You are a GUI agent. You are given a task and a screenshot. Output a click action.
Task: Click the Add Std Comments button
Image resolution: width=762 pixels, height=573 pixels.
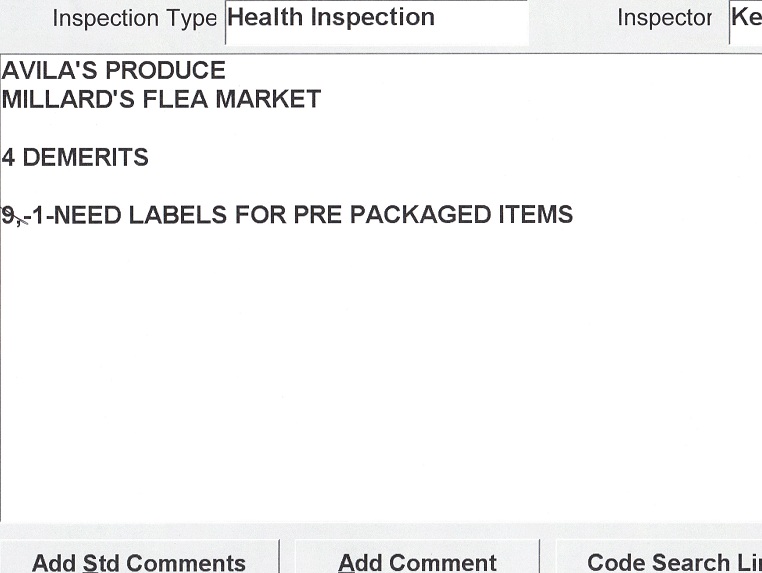tap(139, 560)
